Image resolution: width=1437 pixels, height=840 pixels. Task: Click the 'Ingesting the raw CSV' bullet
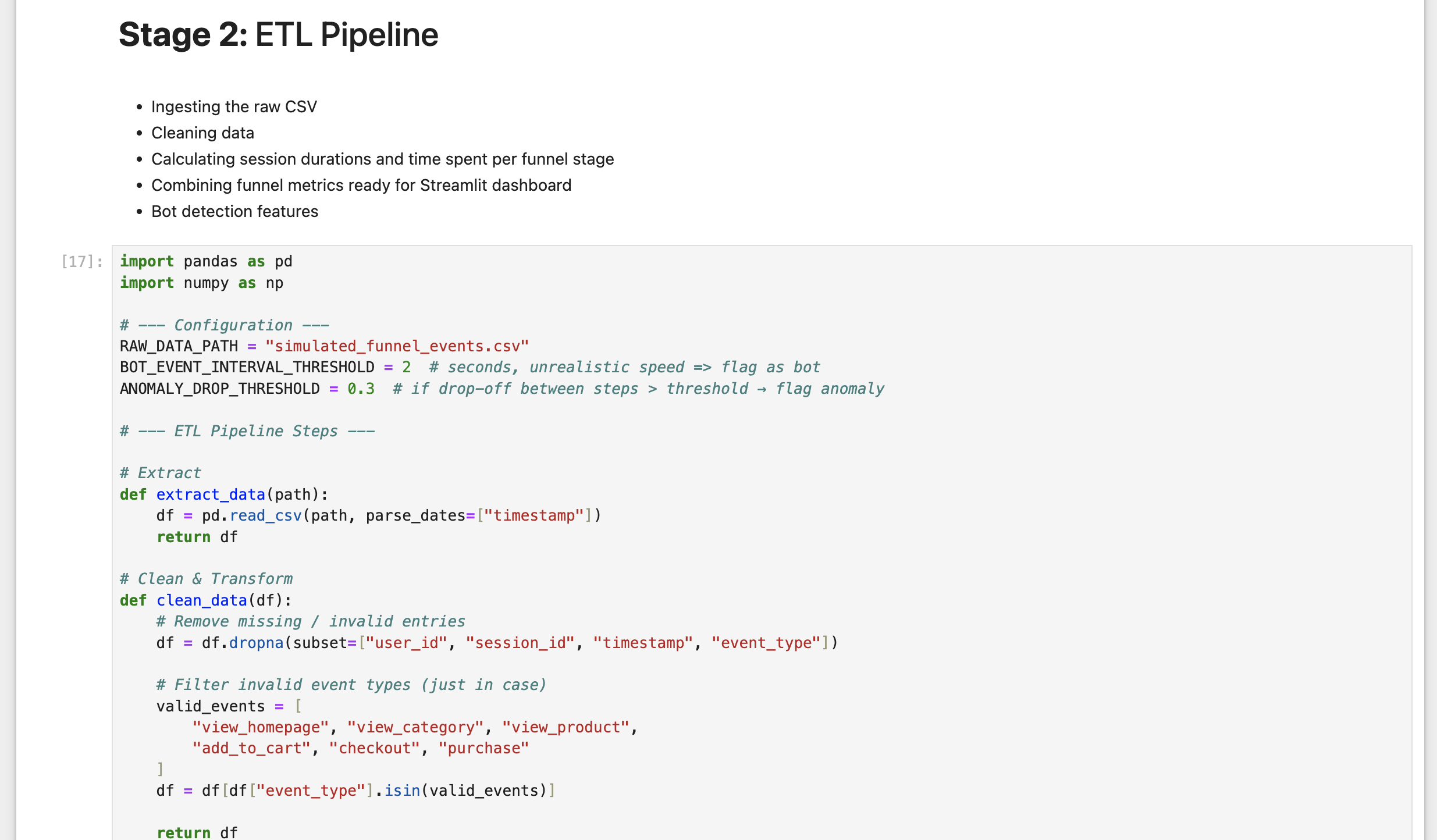(x=234, y=107)
